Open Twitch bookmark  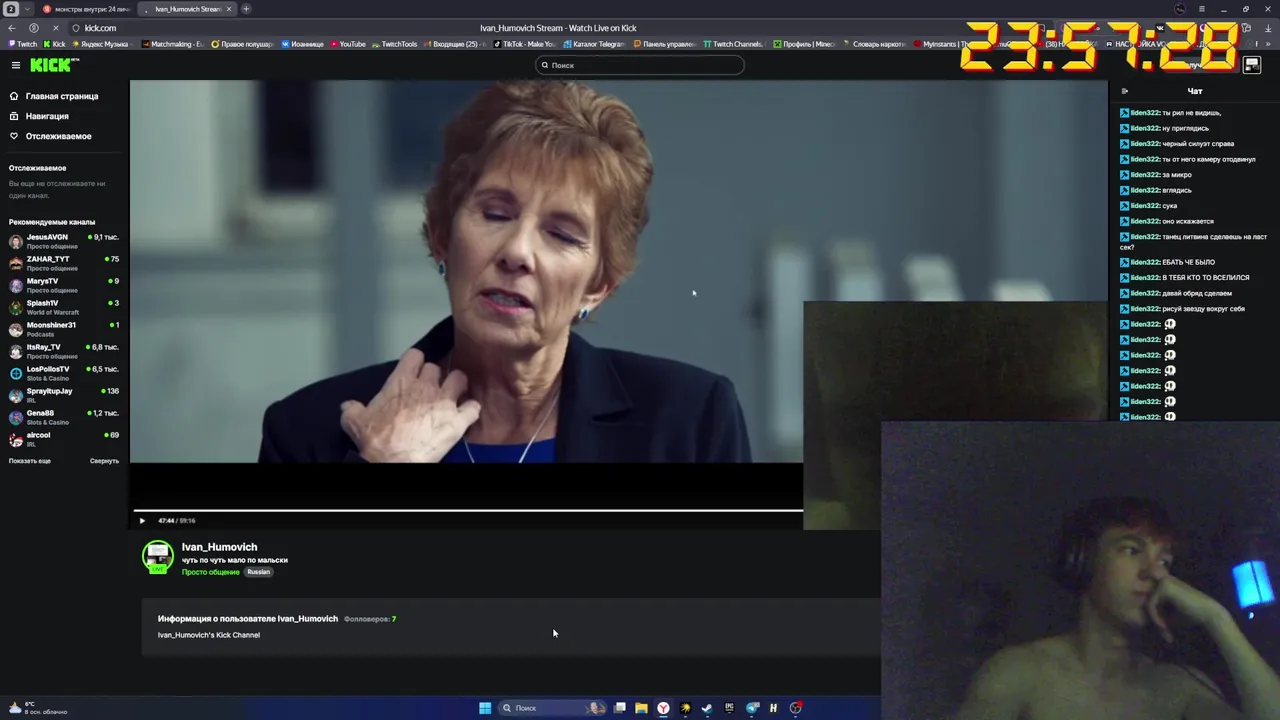22,44
